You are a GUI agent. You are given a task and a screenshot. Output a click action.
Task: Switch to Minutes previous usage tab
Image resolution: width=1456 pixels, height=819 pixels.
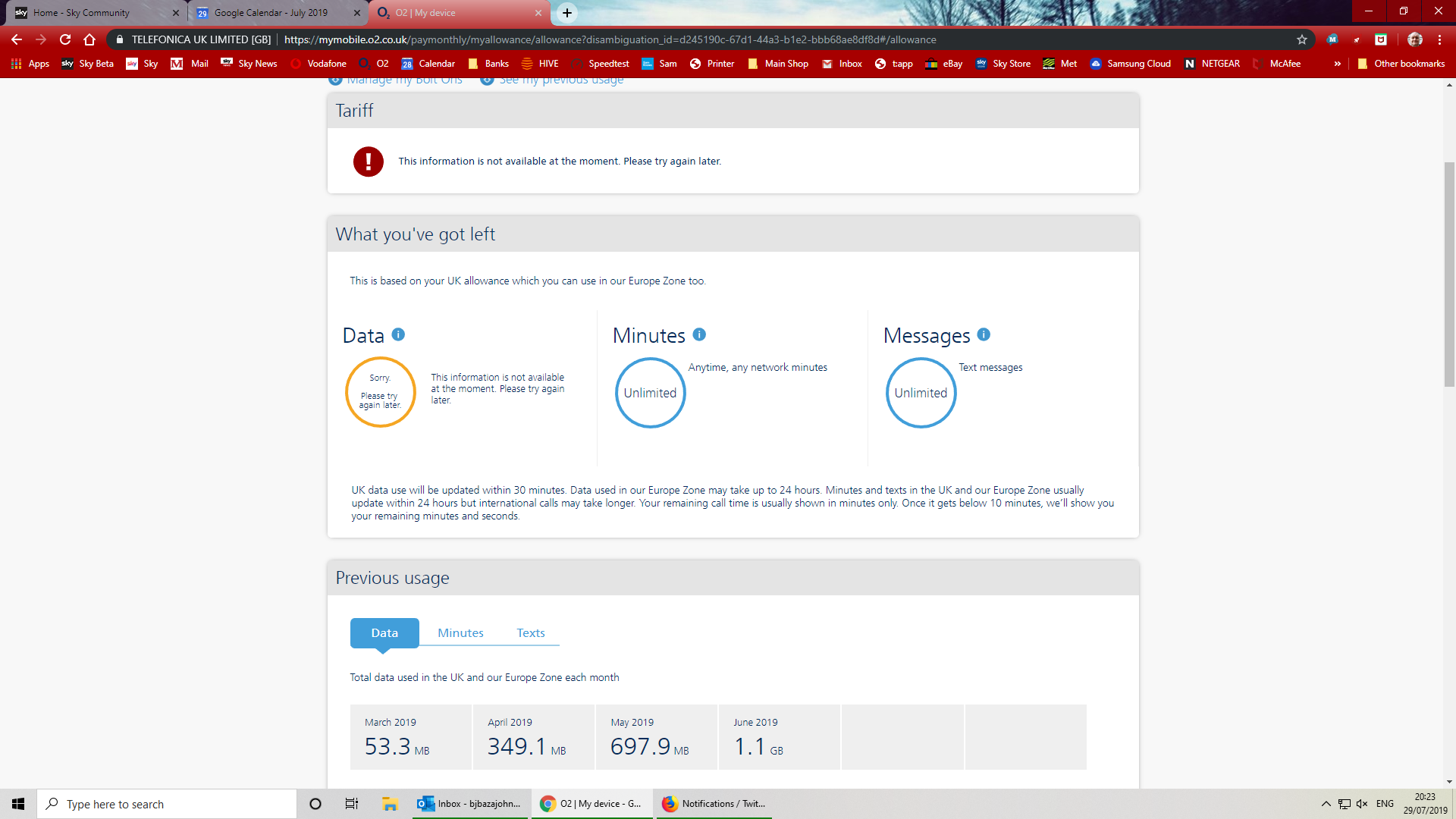460,632
